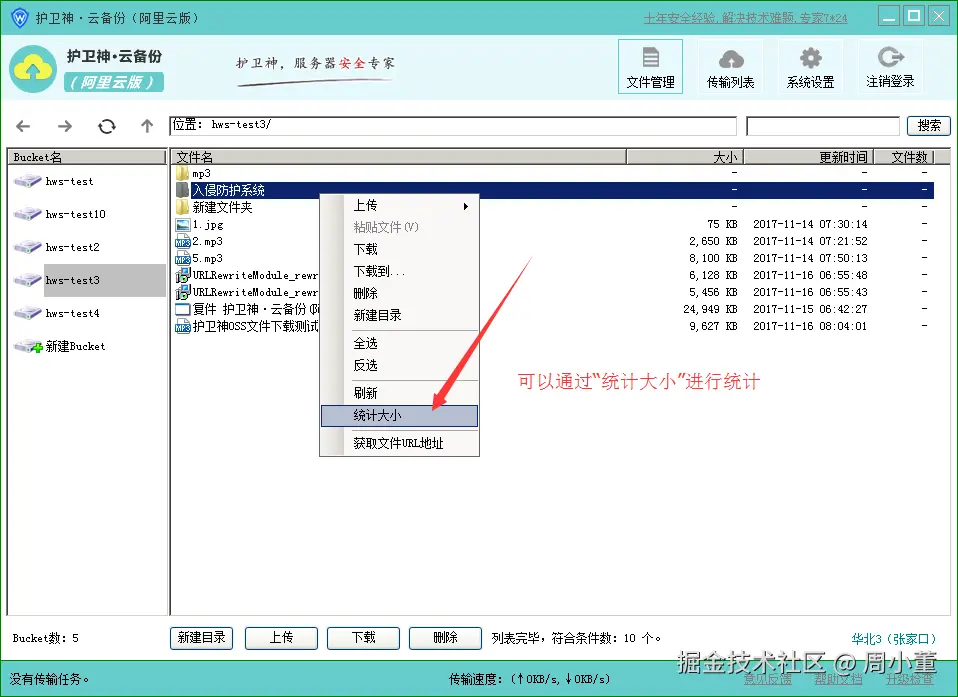
Task: Click the 1.jpg image file icon
Action: (x=183, y=224)
